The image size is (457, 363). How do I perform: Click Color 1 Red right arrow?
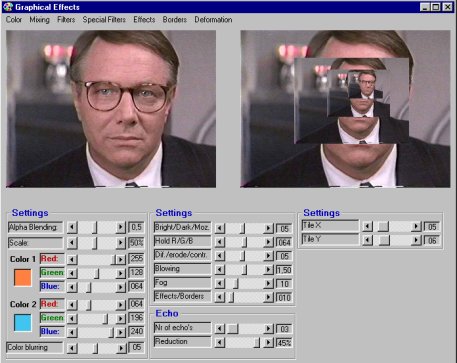tap(120, 259)
